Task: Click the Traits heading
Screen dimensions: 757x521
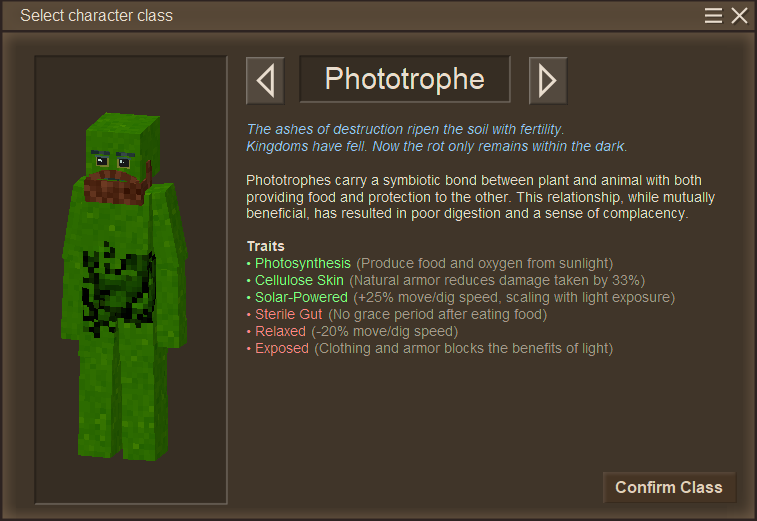Action: pyautogui.click(x=266, y=246)
